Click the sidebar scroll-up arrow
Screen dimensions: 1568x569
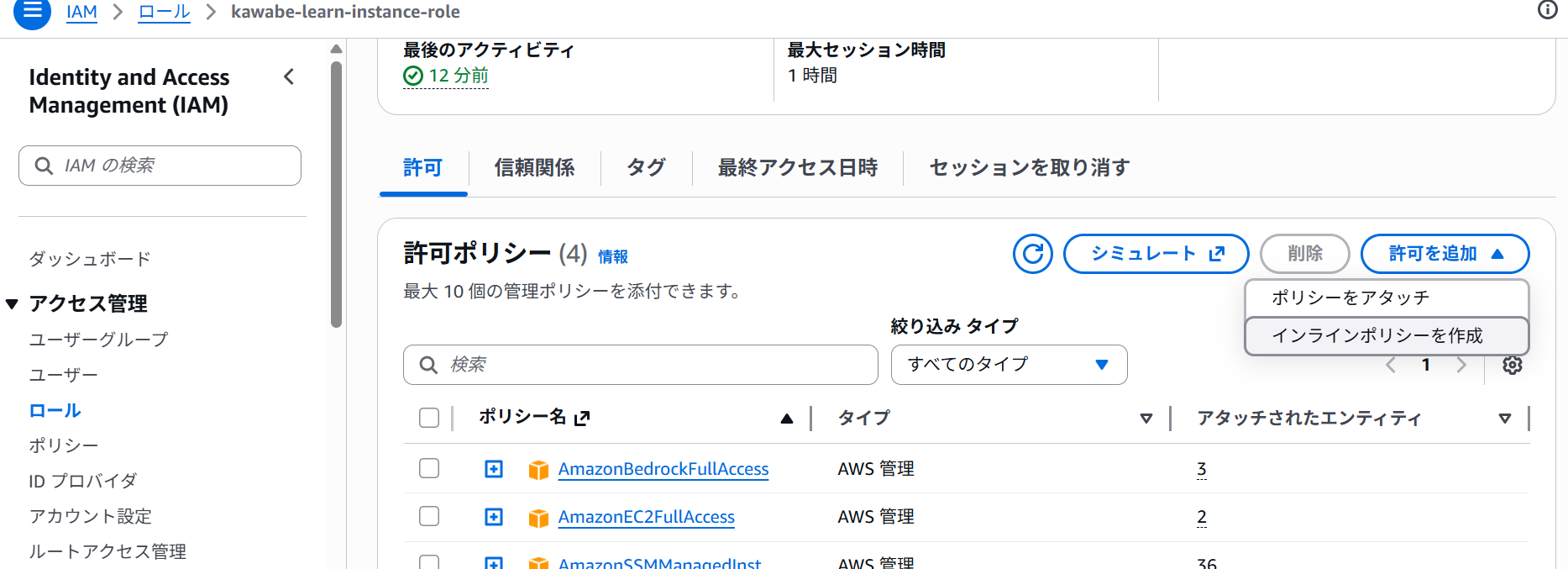pyautogui.click(x=336, y=49)
